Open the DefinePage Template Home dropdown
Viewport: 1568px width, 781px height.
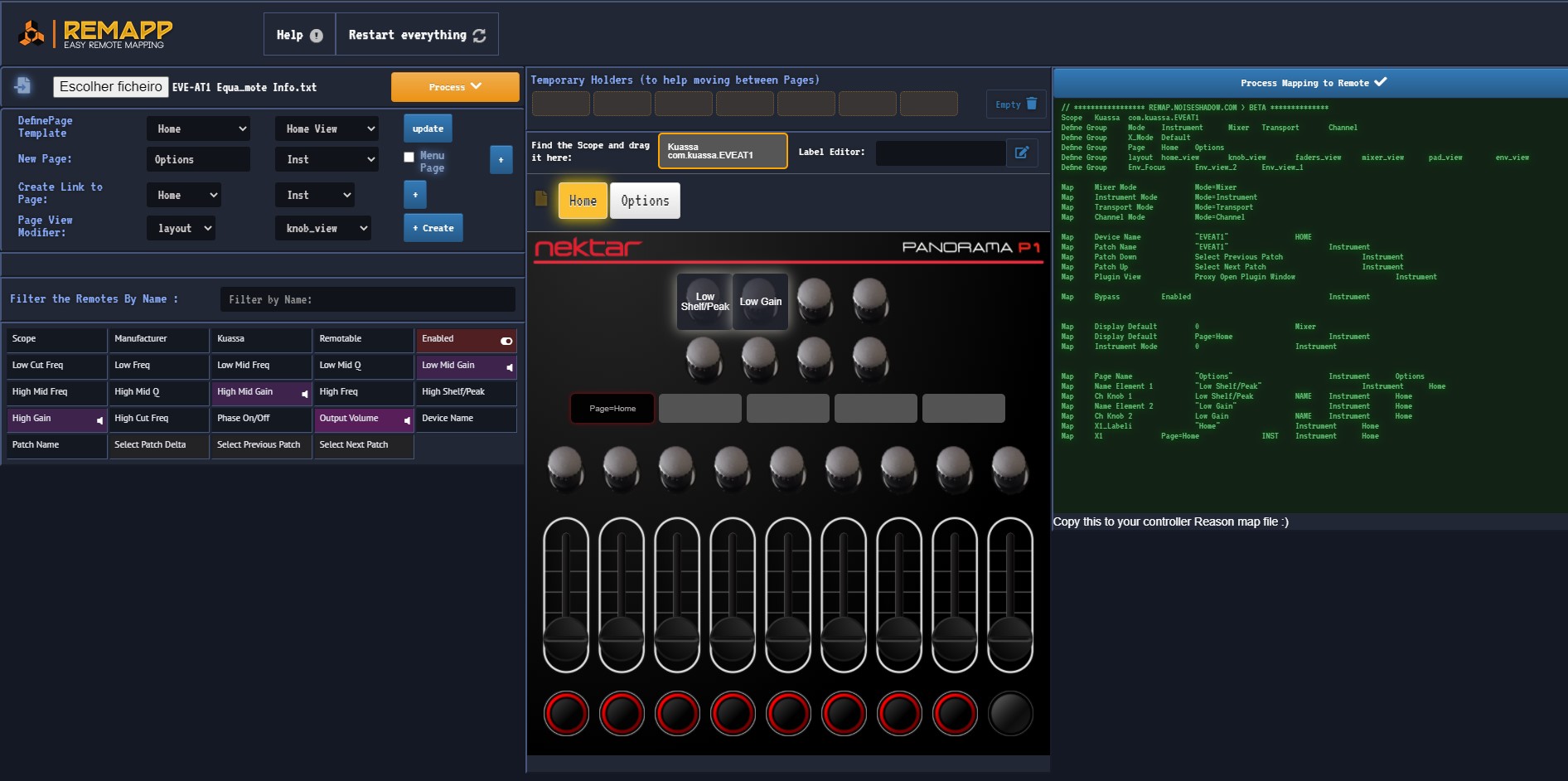[x=198, y=129]
